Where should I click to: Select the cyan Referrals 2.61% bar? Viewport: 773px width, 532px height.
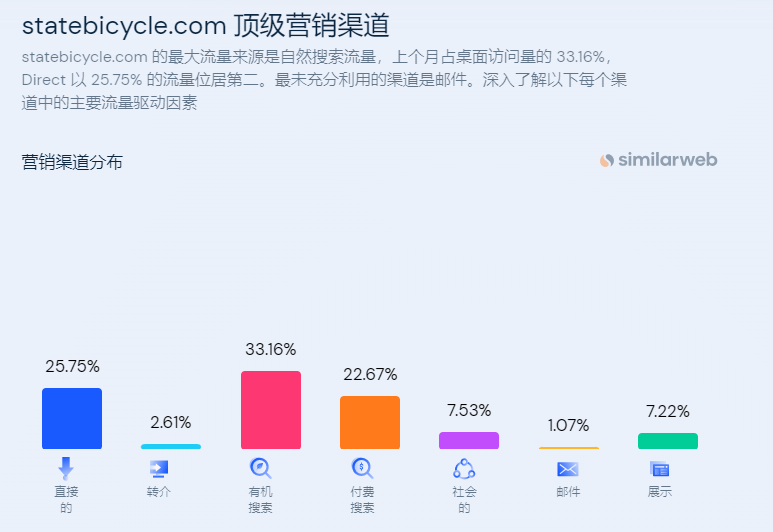[x=171, y=446]
